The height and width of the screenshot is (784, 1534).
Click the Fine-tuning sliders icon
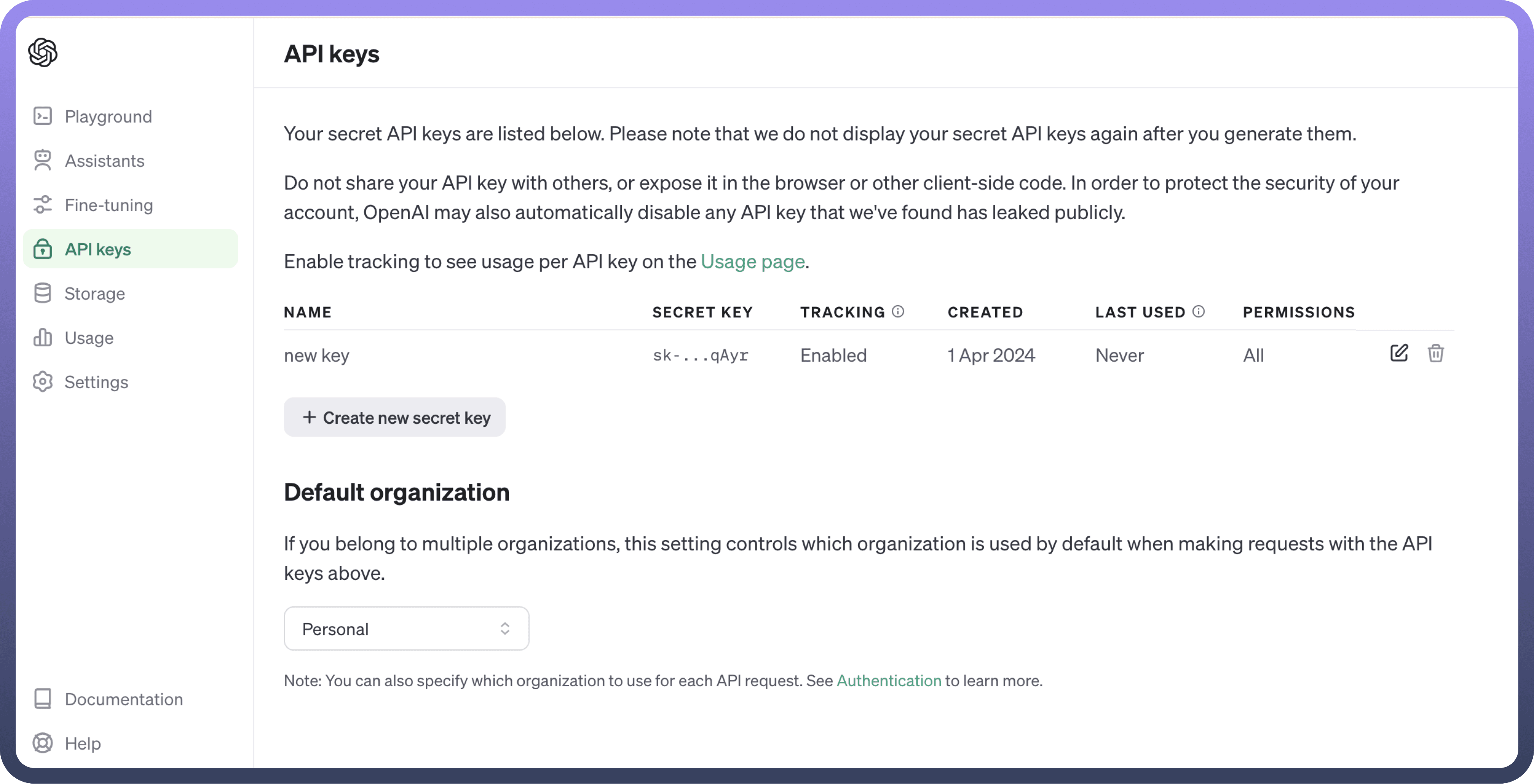42,205
